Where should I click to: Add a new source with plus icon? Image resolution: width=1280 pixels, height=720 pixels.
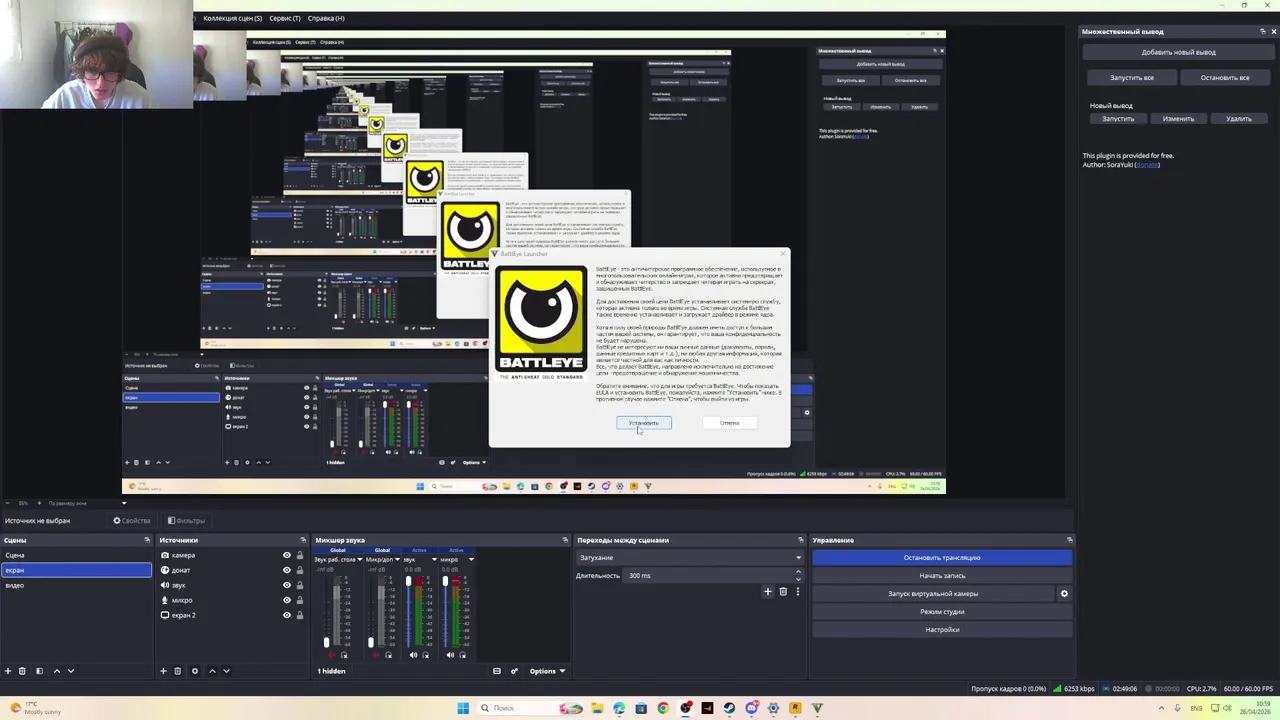point(163,671)
